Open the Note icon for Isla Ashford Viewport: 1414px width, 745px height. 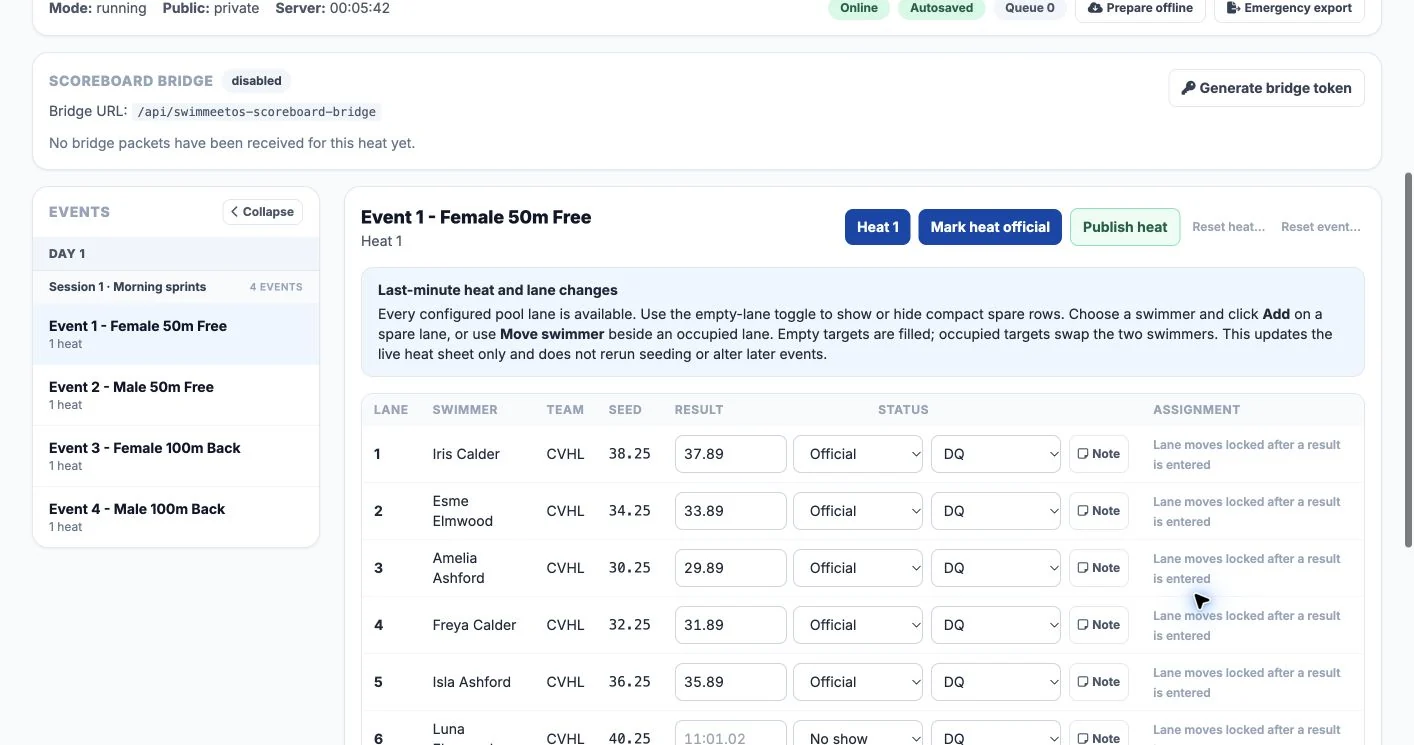(x=1082, y=682)
